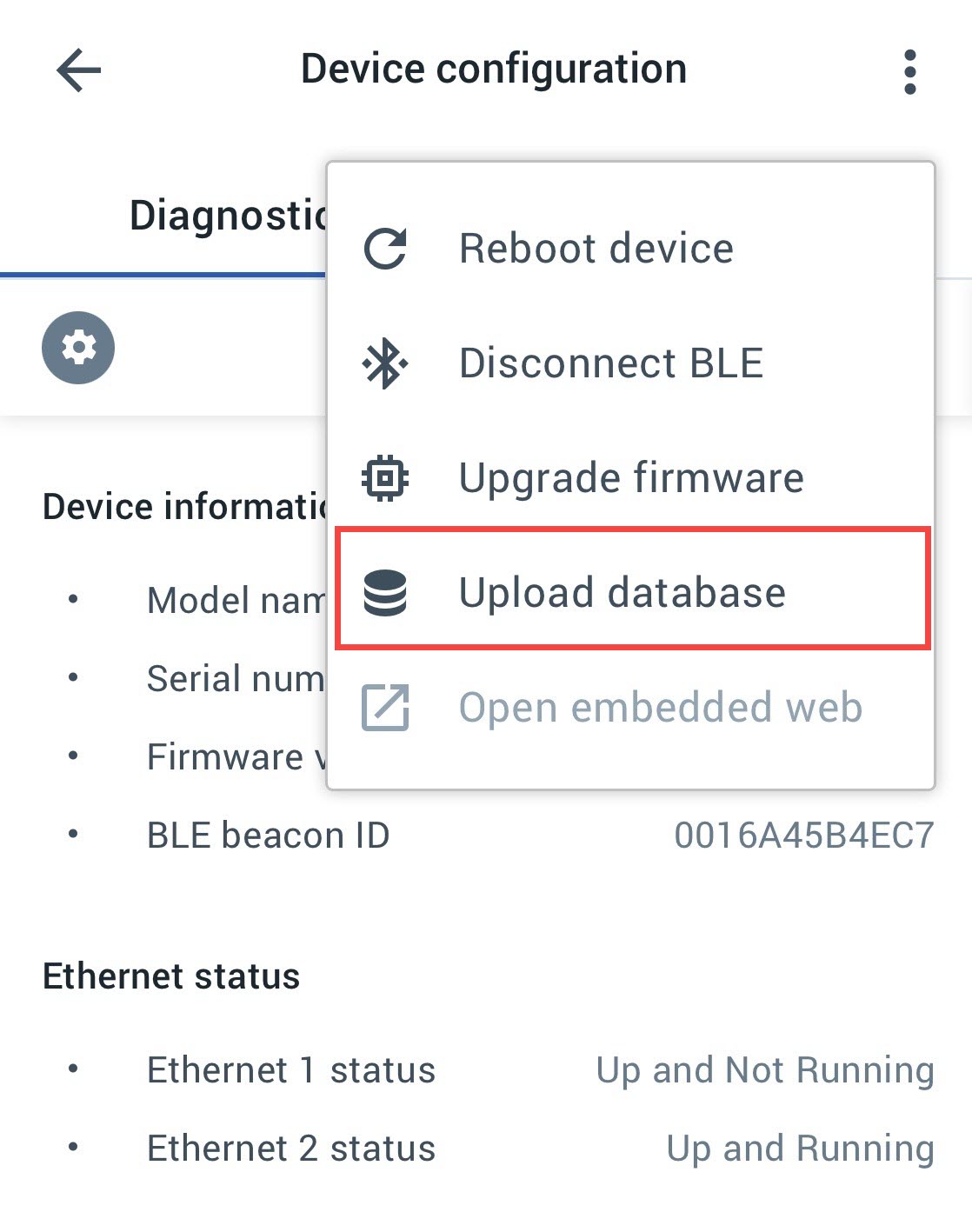Image resolution: width=972 pixels, height=1232 pixels.
Task: Select the firmware chip icon
Action: tap(385, 477)
